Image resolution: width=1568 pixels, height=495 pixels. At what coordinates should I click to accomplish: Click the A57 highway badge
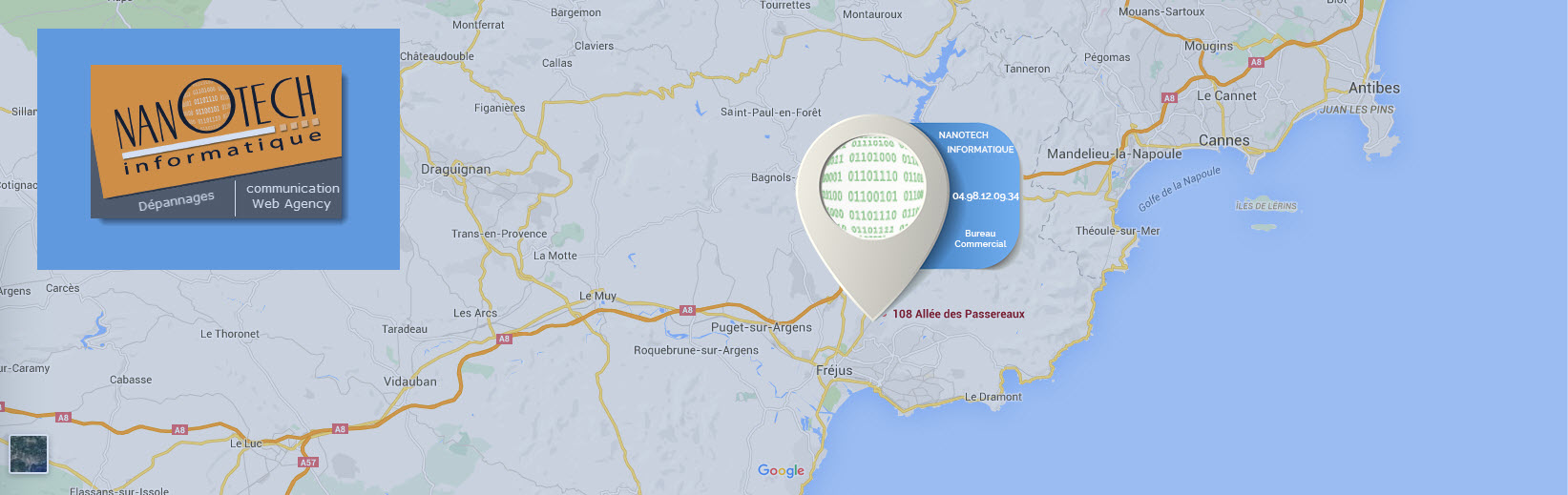(307, 463)
